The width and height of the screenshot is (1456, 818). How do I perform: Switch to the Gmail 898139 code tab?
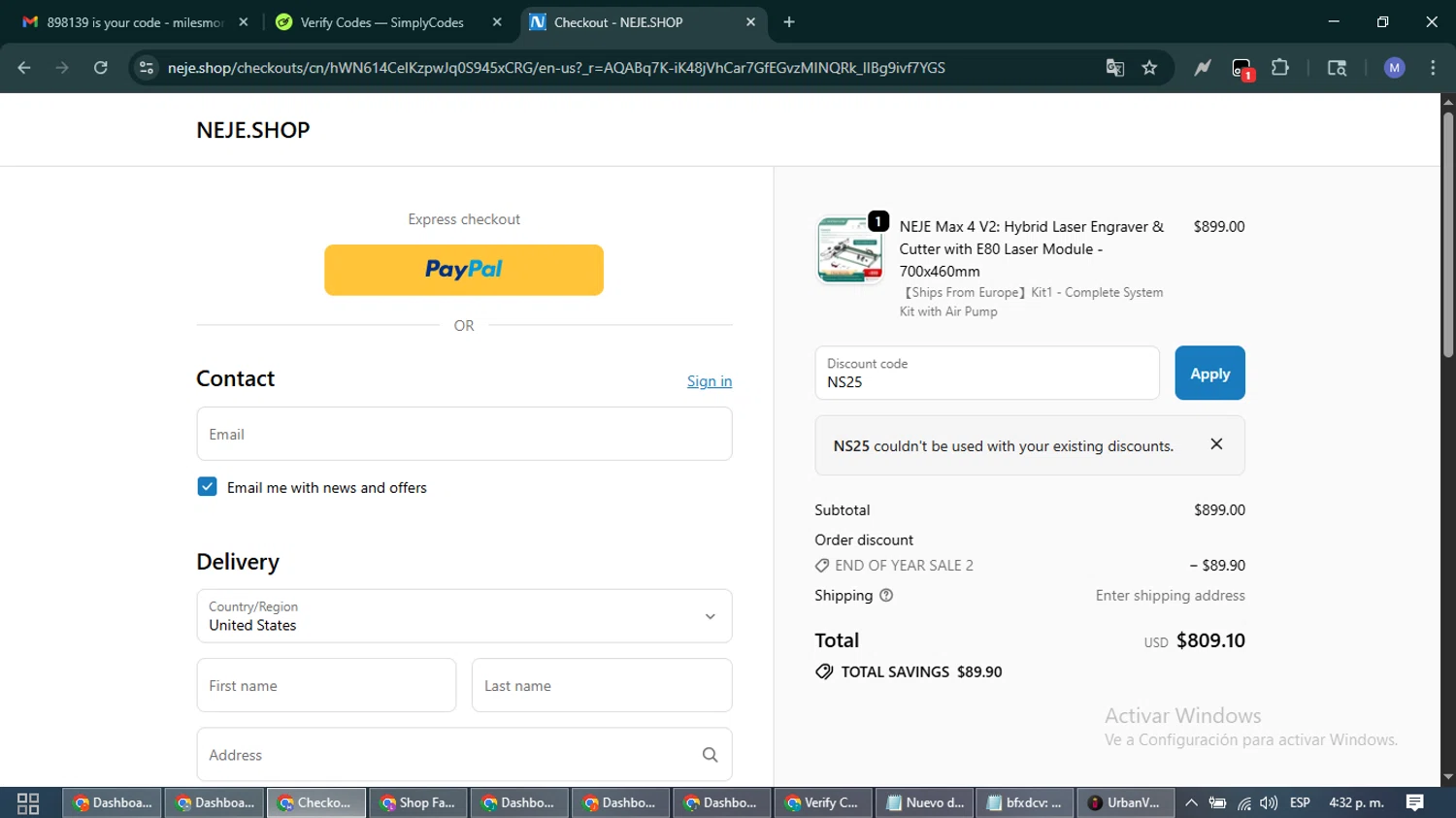[135, 22]
